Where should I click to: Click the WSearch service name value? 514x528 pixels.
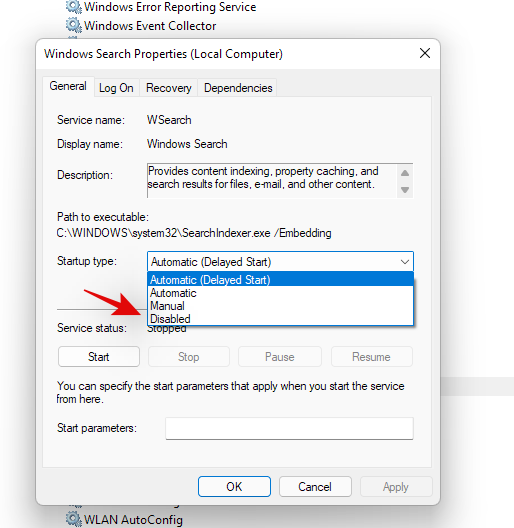[x=169, y=120]
